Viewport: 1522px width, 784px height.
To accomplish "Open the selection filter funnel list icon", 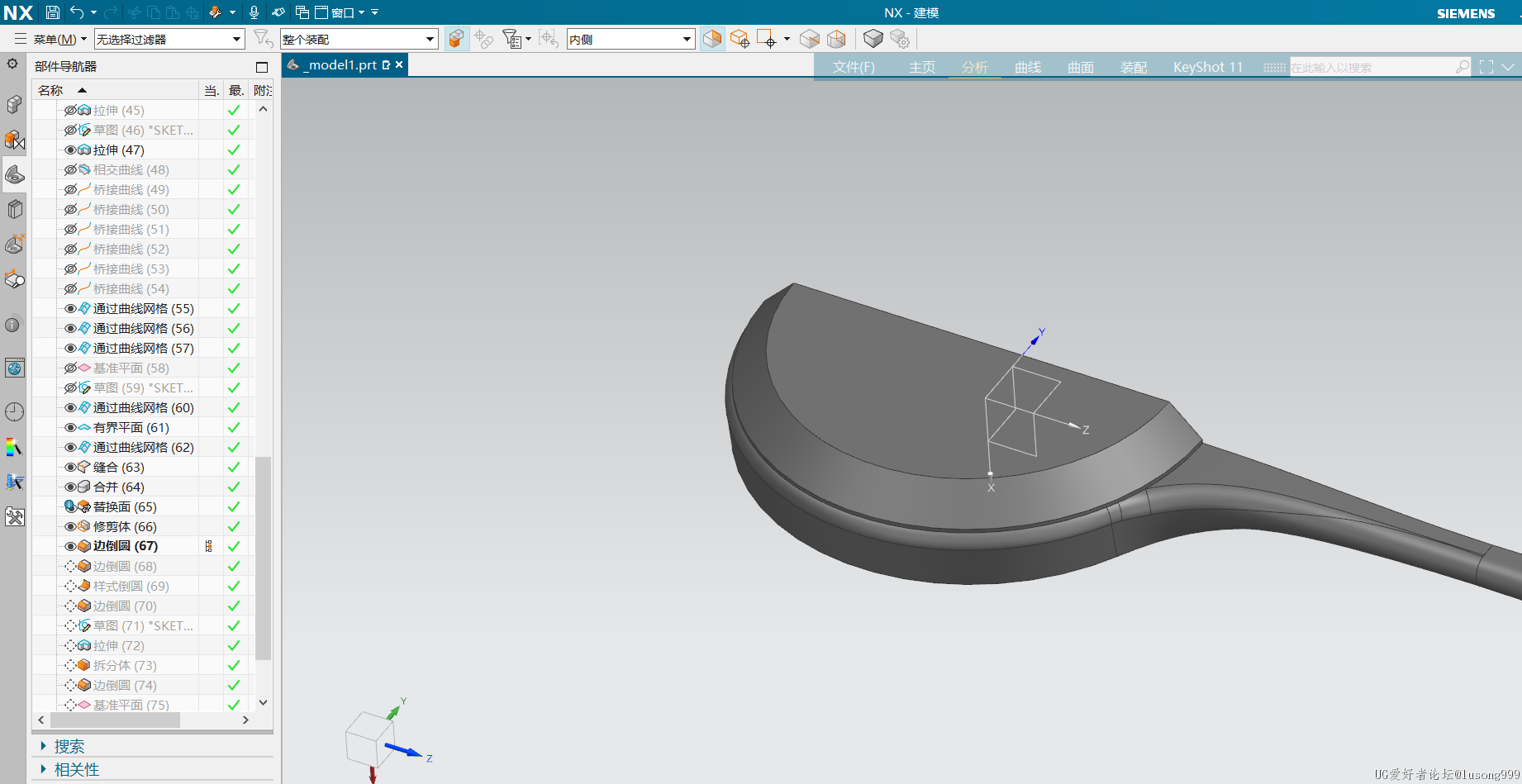I will (x=513, y=39).
